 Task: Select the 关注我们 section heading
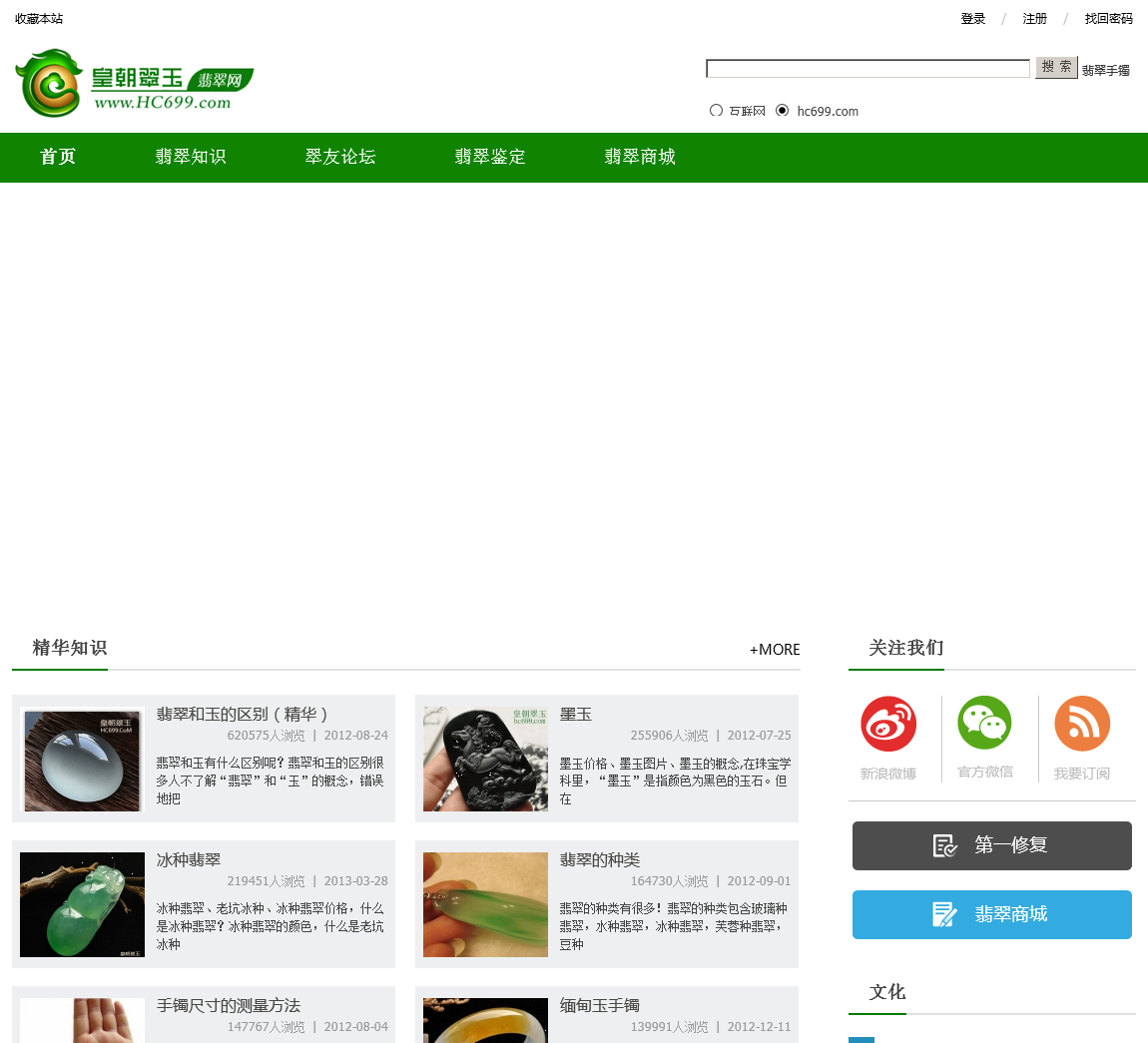pos(905,648)
